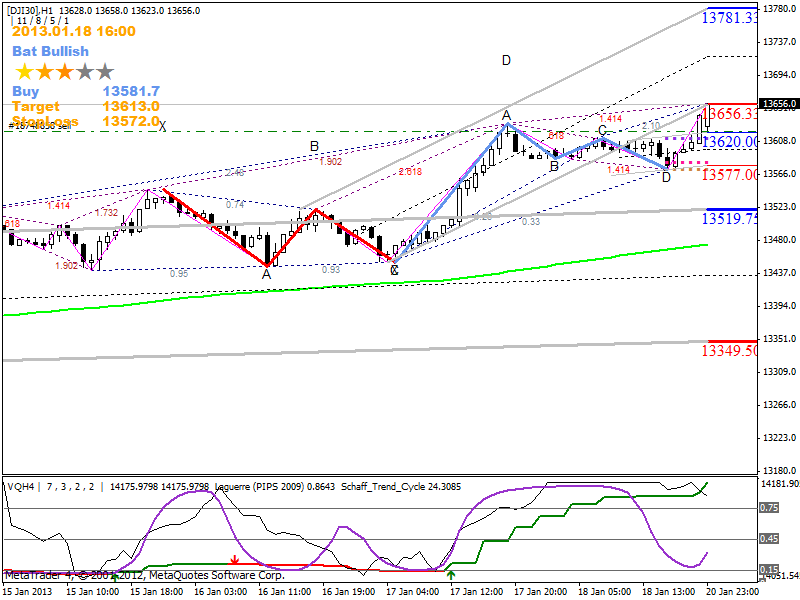800x600 pixels.
Task: Click the 2.618 ratio label
Action: 410,172
